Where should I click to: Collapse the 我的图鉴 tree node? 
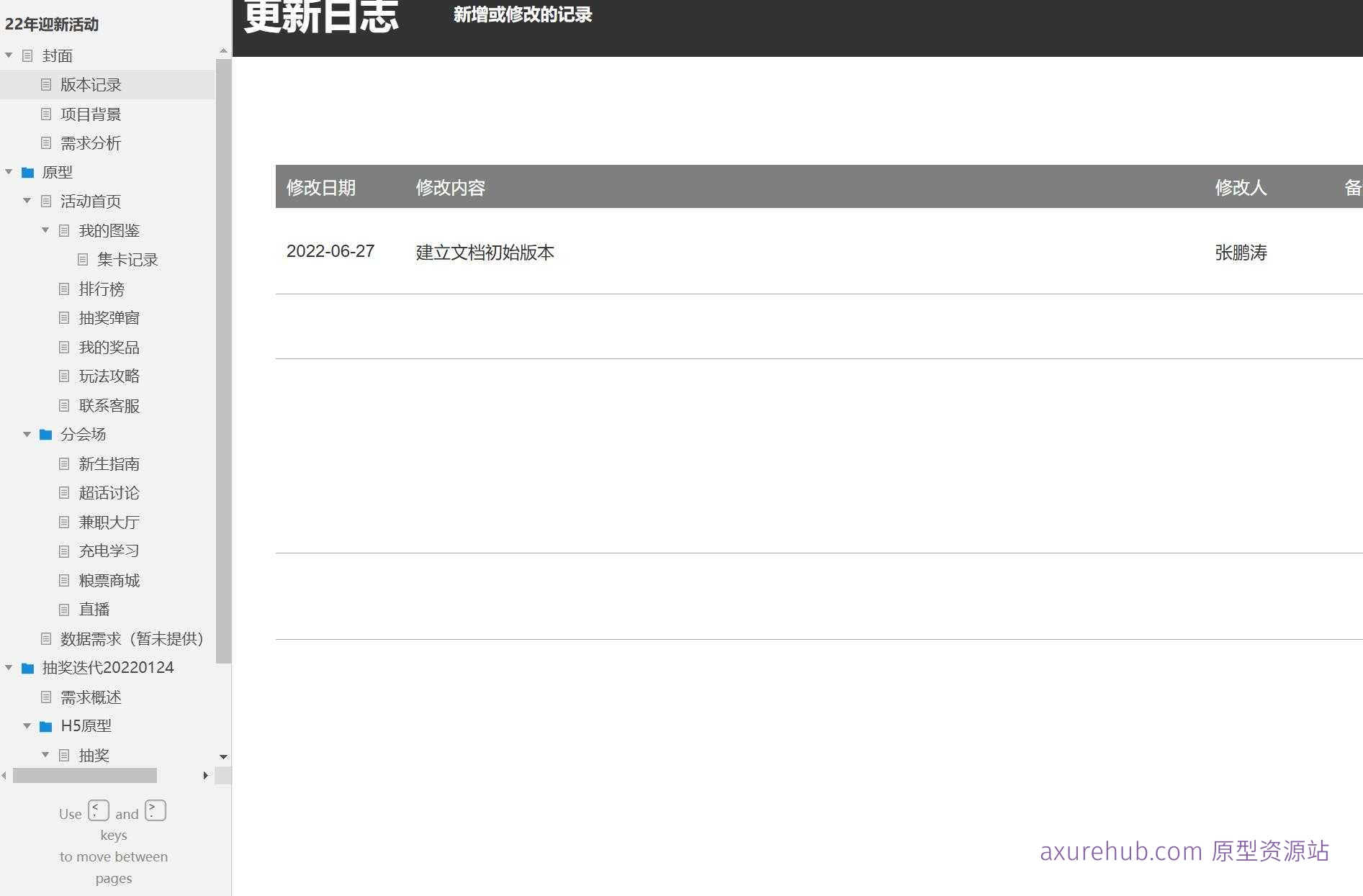tap(45, 230)
